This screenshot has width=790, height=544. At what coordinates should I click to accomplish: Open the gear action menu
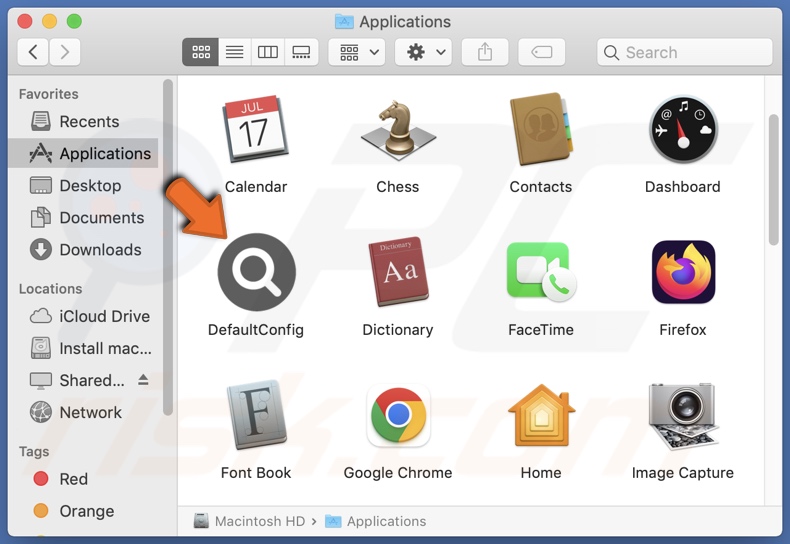(424, 52)
